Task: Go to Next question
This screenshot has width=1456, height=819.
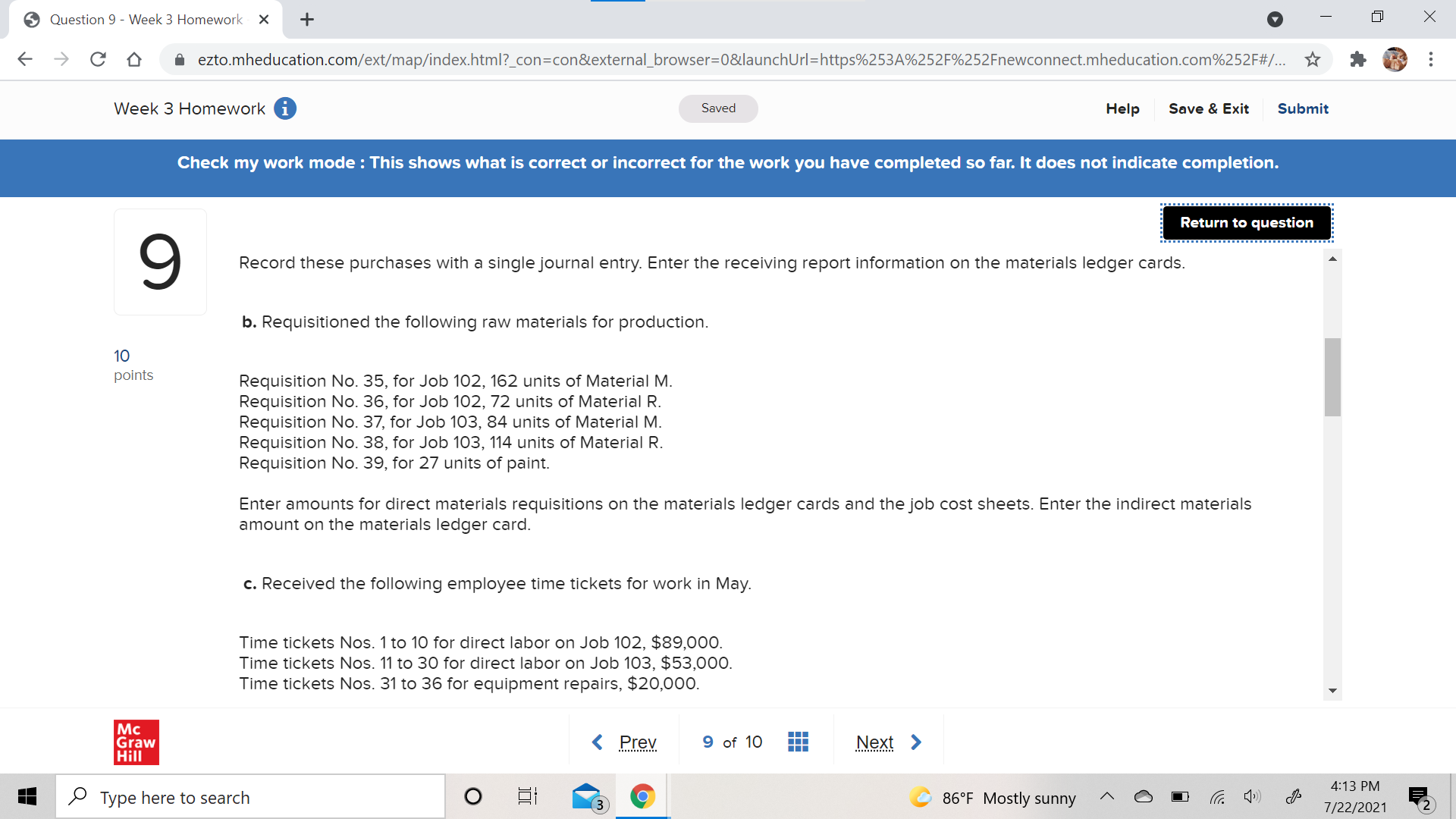Action: 887,742
